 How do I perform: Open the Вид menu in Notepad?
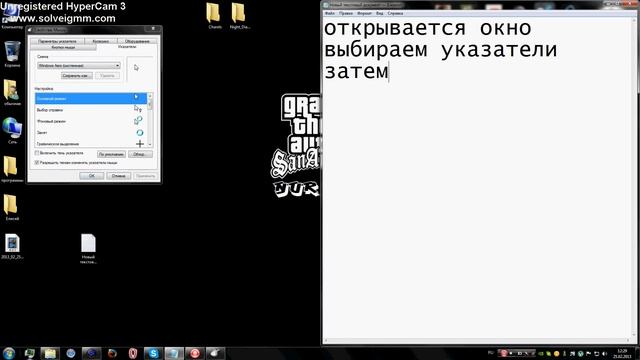click(x=380, y=13)
